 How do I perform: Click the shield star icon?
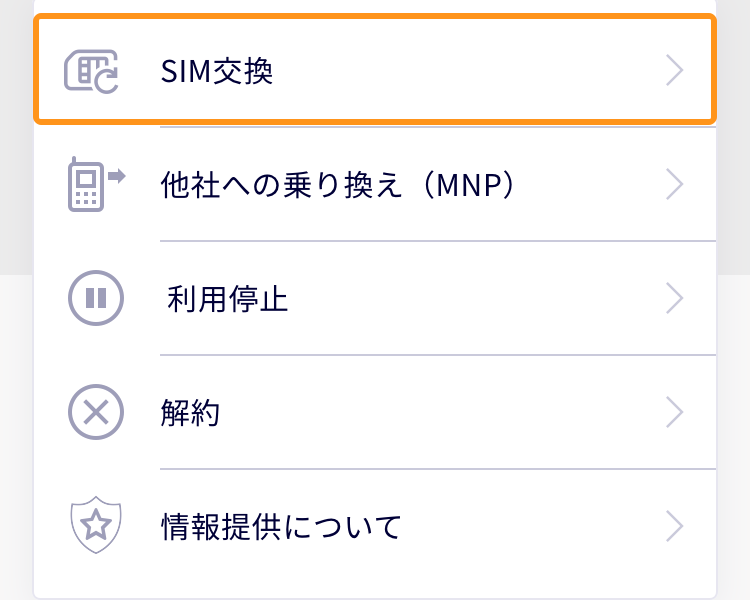pos(96,525)
